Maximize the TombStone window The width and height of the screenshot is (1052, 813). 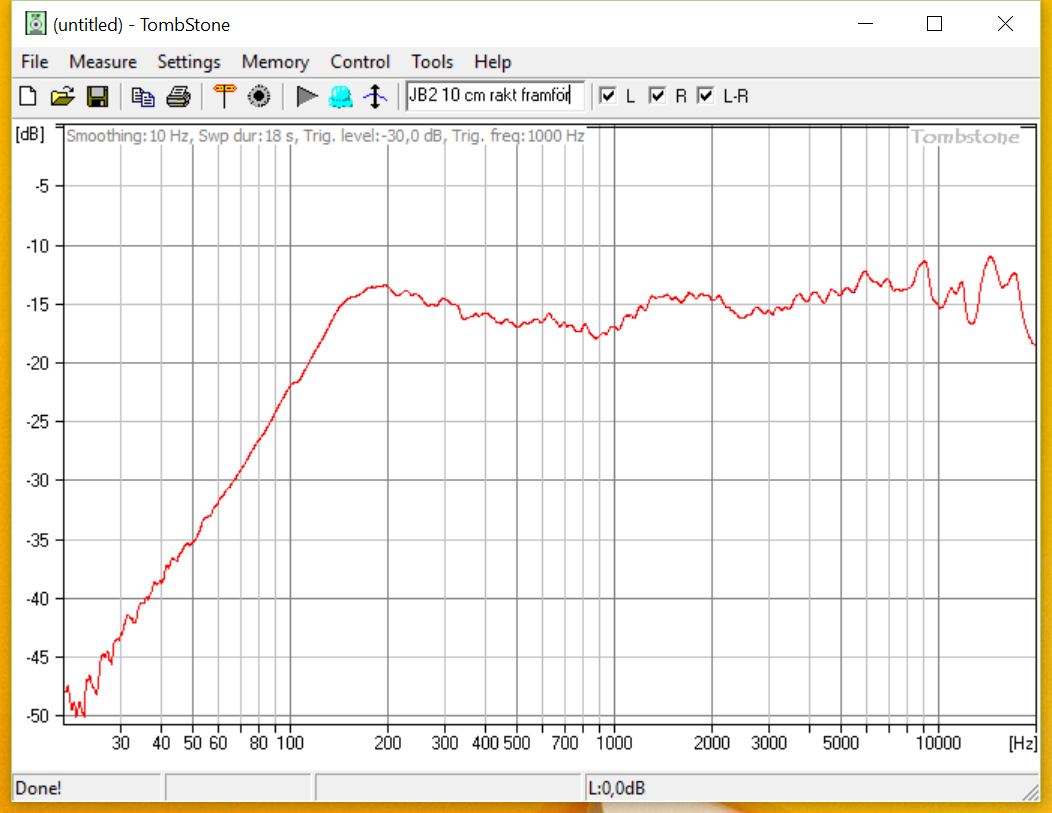tap(934, 23)
